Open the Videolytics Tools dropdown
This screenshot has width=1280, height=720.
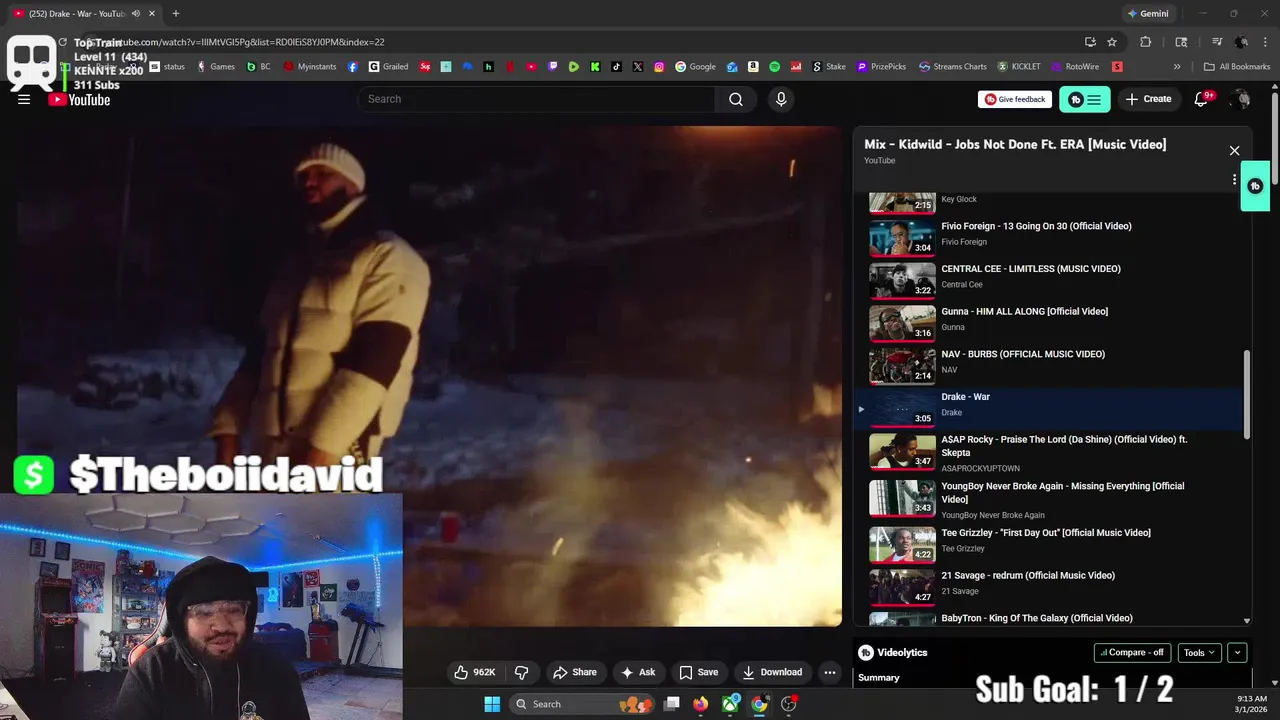coord(1199,652)
